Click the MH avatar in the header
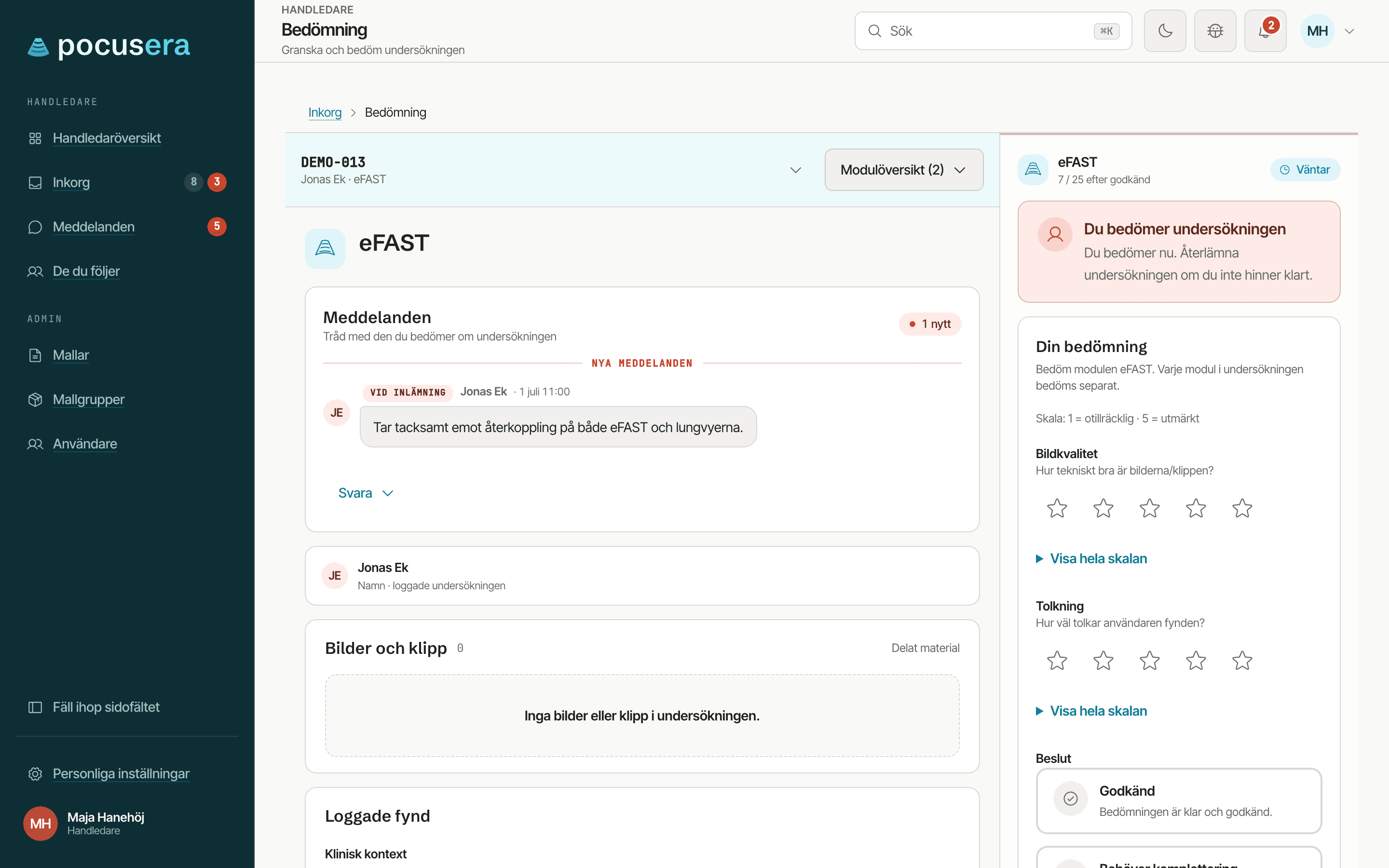Screen dimensions: 1389x868 (x=1317, y=31)
